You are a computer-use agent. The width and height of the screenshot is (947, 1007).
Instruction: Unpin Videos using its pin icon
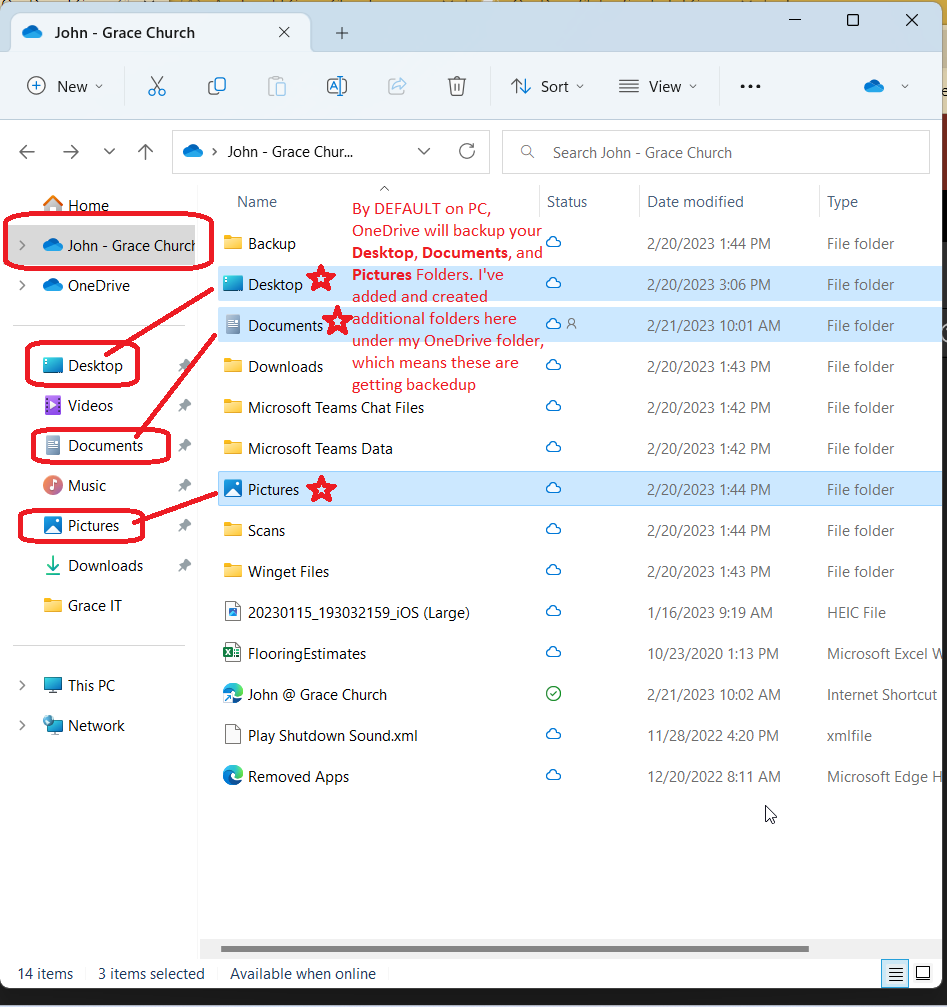(184, 405)
